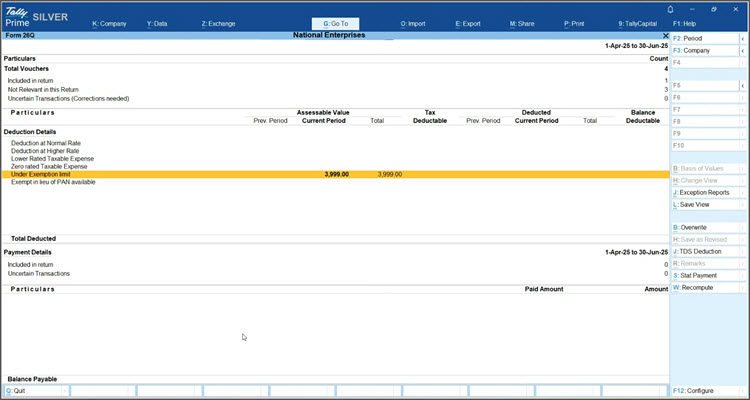Click the Paid Amount column header
The height and width of the screenshot is (400, 750).
[544, 289]
